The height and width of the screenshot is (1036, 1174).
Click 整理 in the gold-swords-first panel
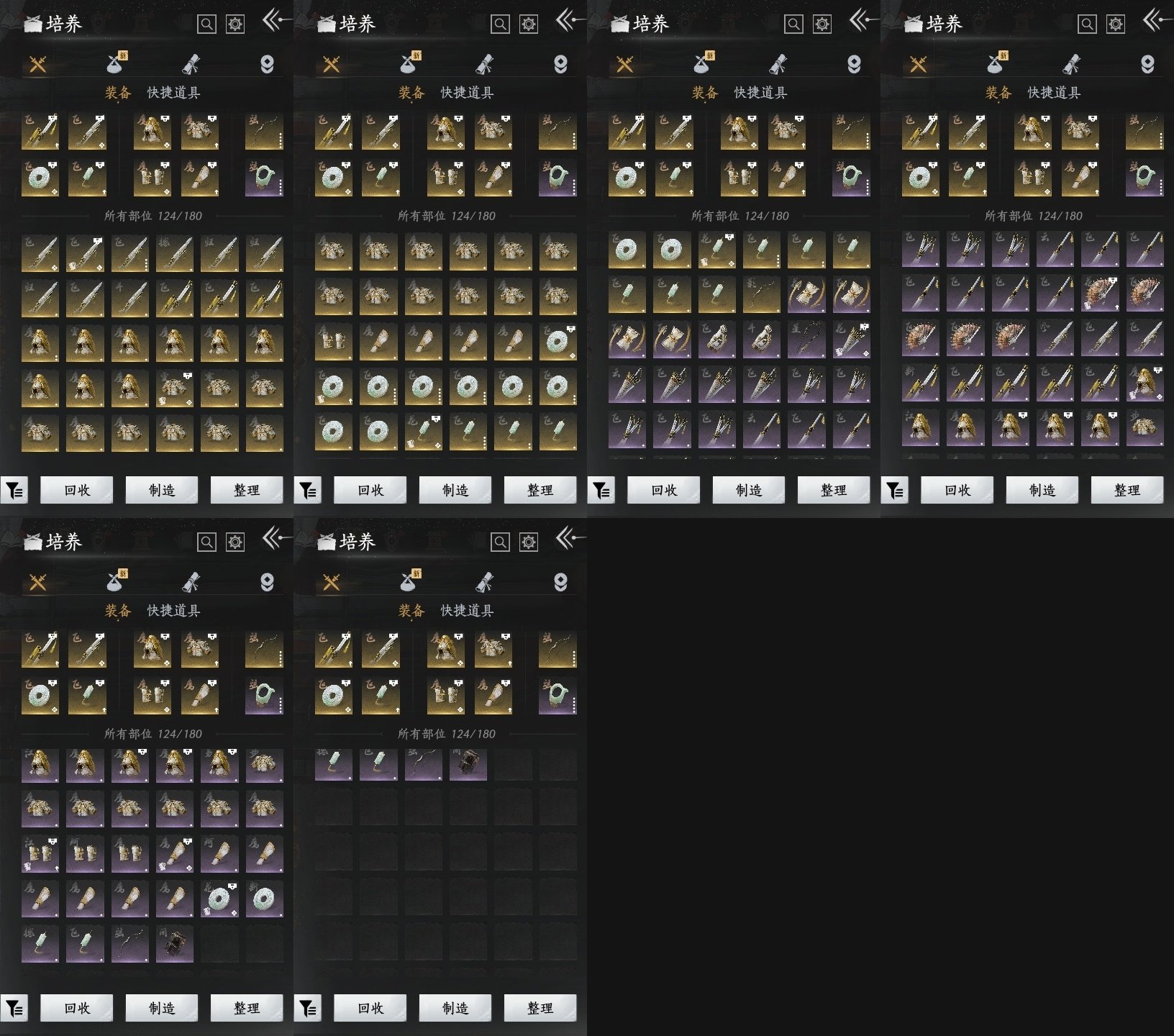tap(247, 491)
